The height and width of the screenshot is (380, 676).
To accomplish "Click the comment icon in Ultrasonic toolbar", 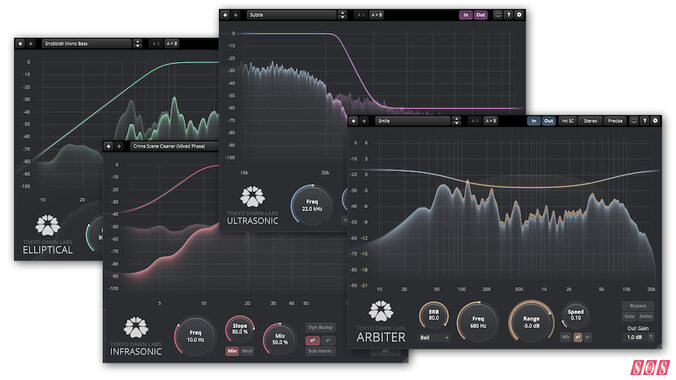I will coord(498,15).
